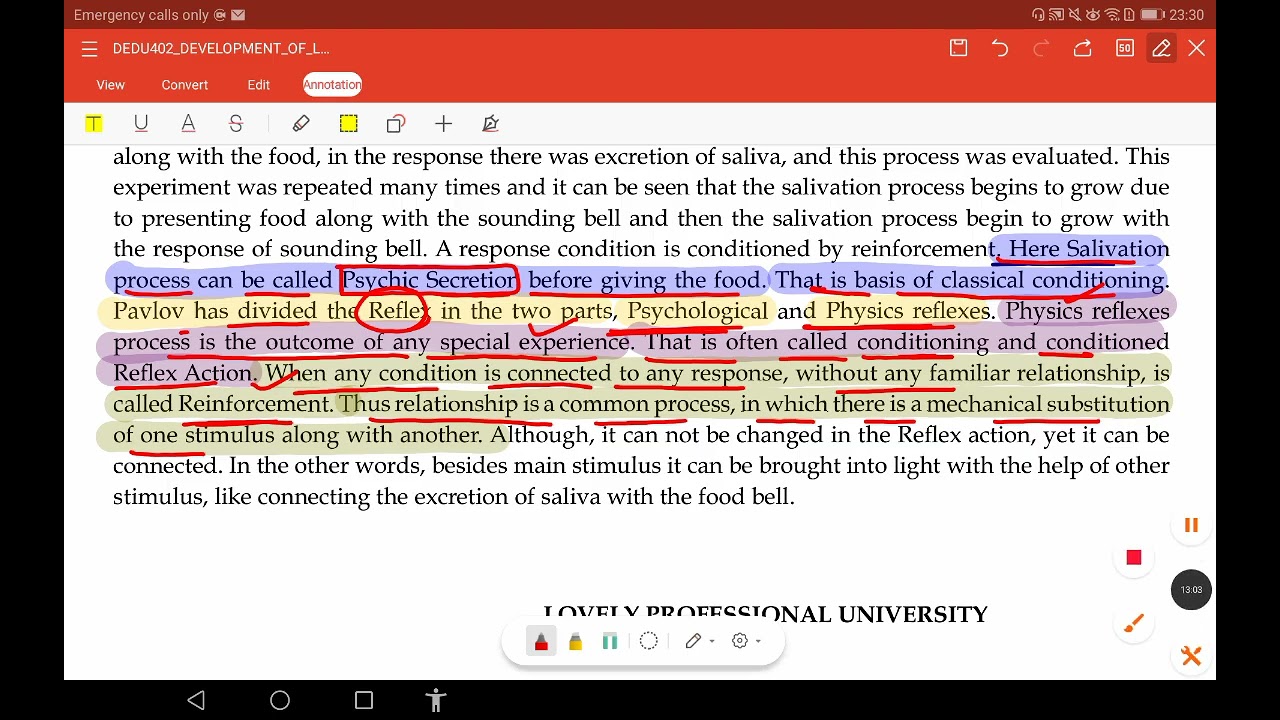Tap the document title DEDU402_DEVELOPMENT_OF_L…
Screen dimensions: 1280x720
point(221,48)
